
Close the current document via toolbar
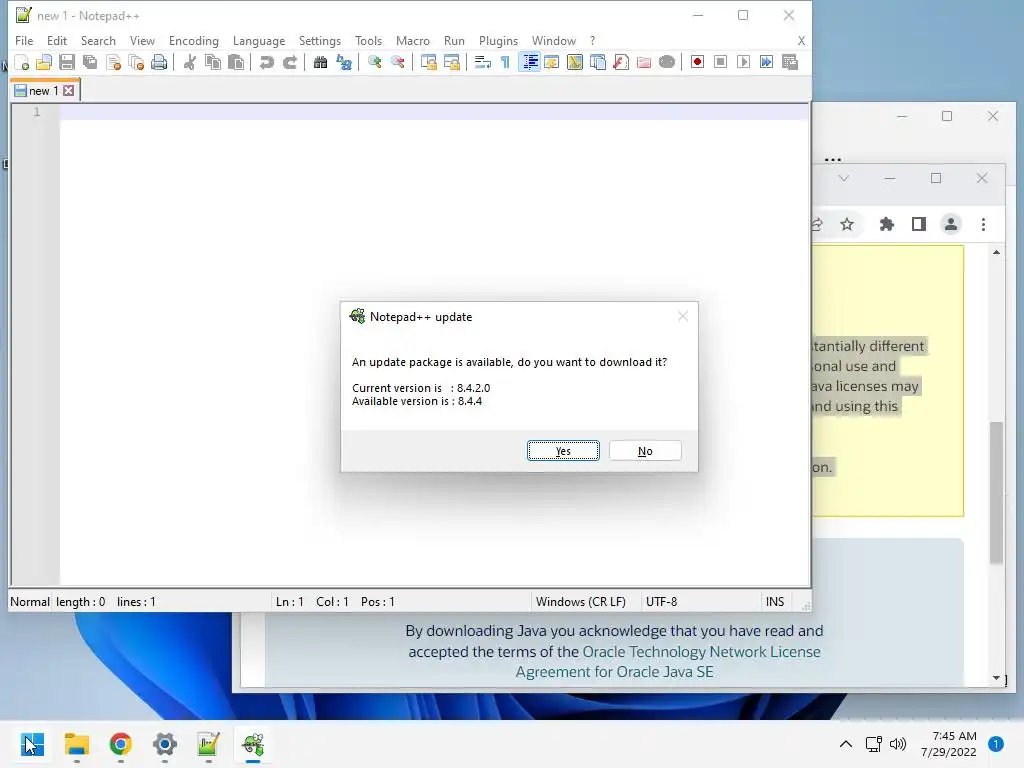(x=113, y=62)
